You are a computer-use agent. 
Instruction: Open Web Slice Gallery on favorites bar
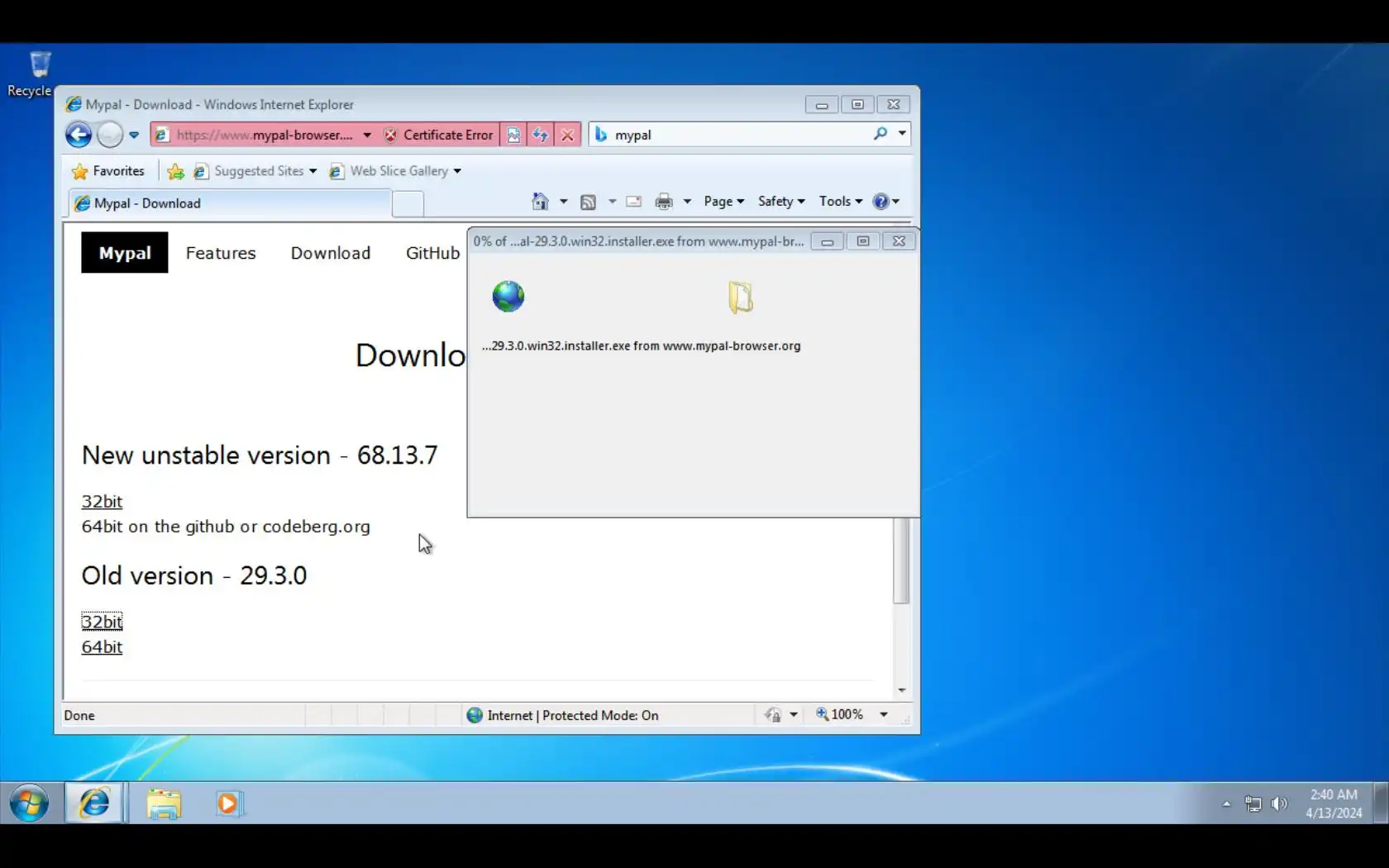coord(389,171)
